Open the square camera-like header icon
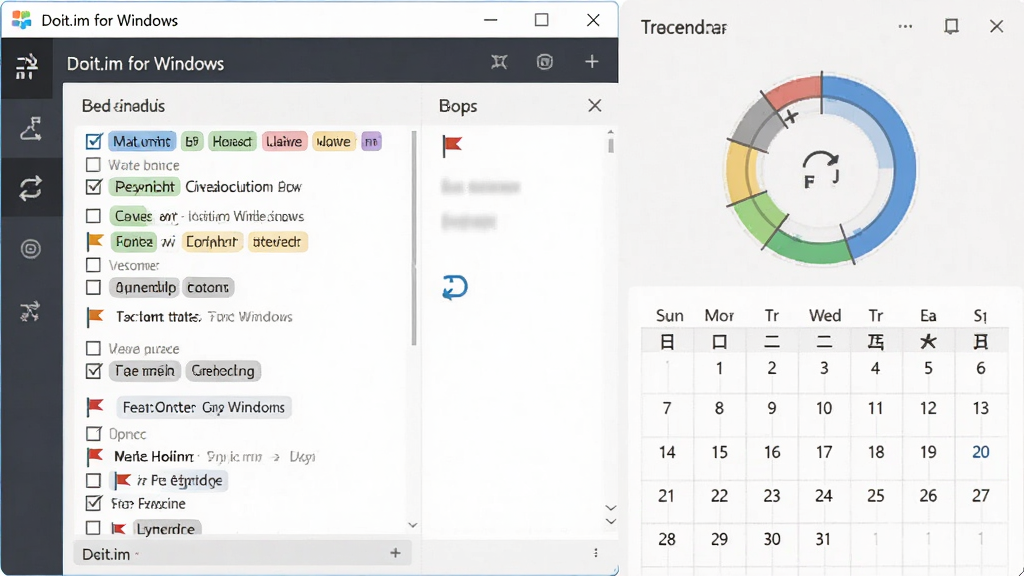This screenshot has width=1024, height=576. [x=545, y=62]
